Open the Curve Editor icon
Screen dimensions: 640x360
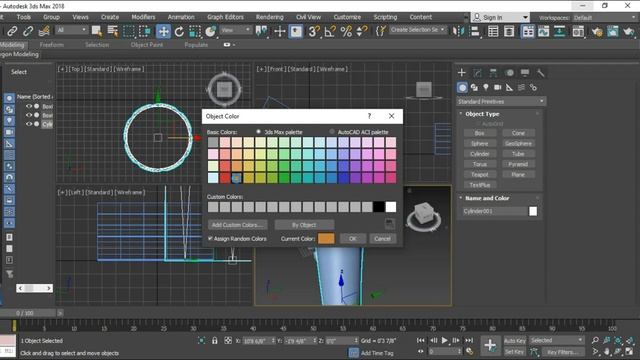tap(544, 31)
